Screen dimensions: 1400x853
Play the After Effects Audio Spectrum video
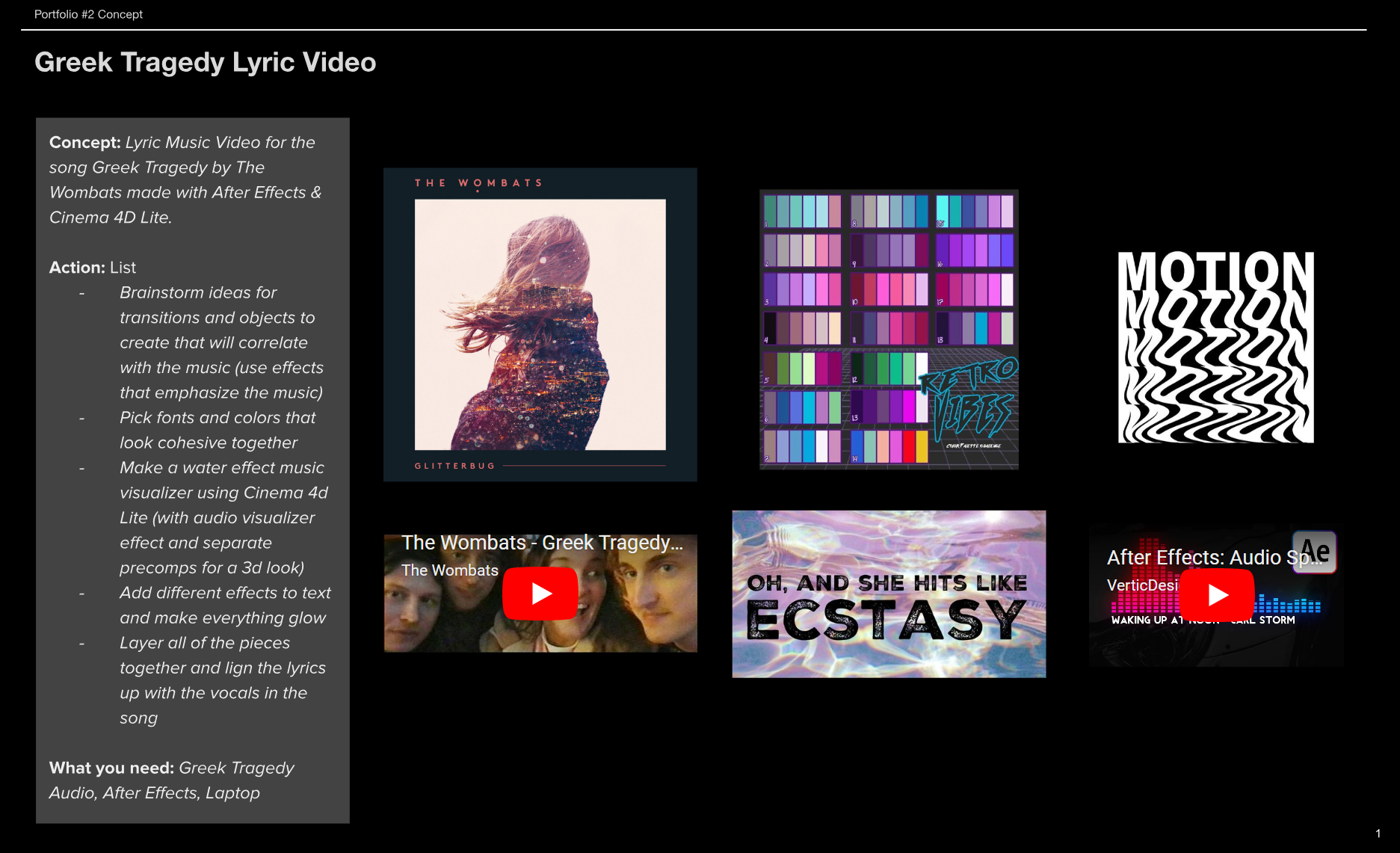point(1217,595)
